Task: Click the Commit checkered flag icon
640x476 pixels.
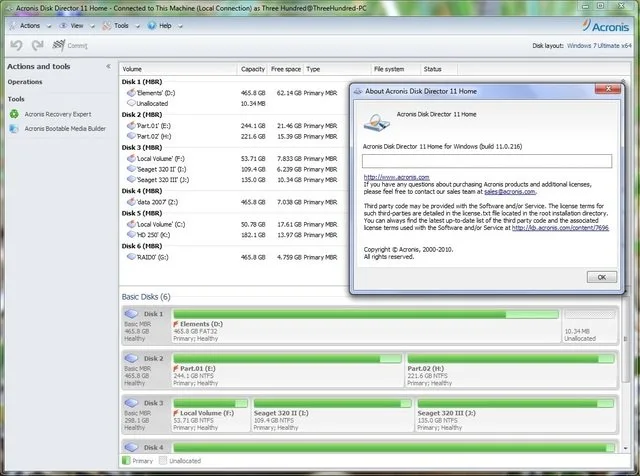Action: 58,45
